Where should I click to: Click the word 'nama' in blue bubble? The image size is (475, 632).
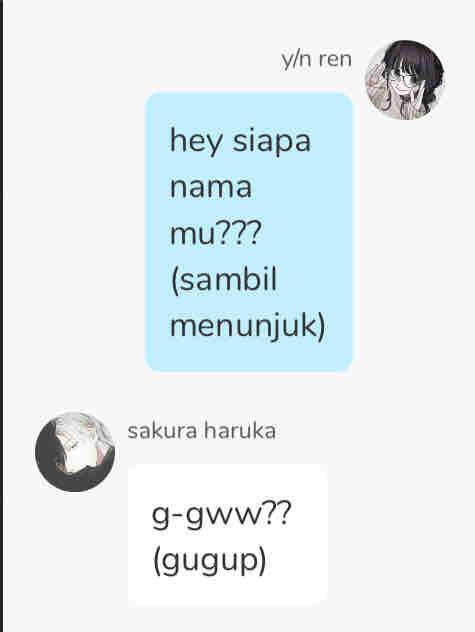click(211, 187)
